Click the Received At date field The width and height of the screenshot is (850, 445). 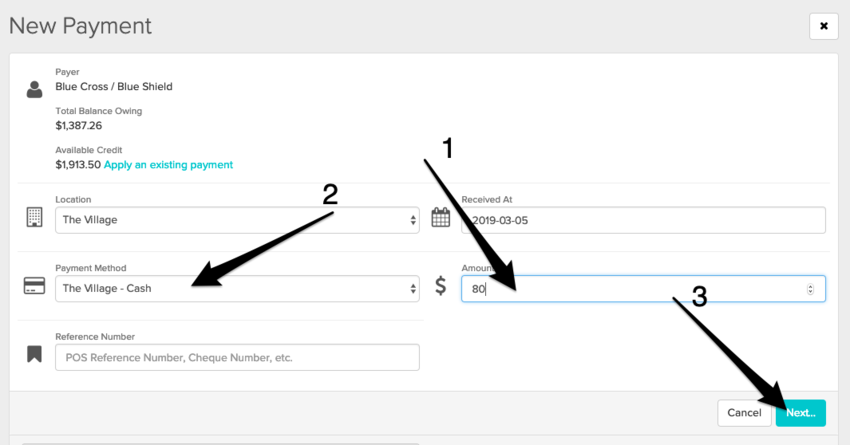point(643,220)
